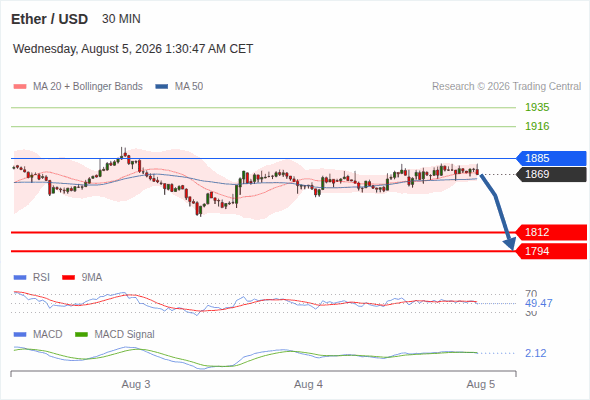Select the 1885 blue pivot price tag
Screen dimensions: 590x400
point(551,158)
